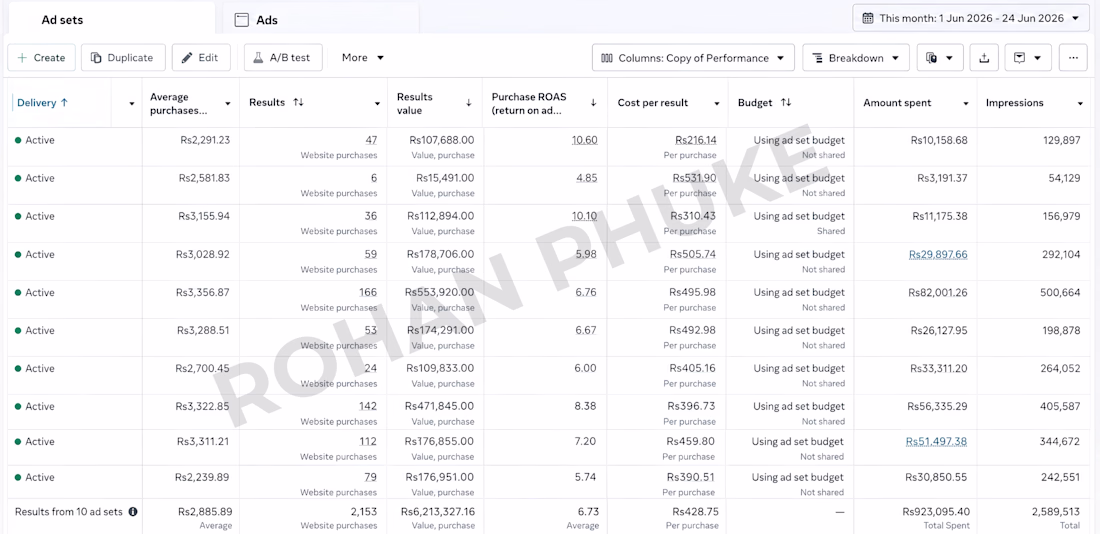This screenshot has width=1100, height=534.
Task: Click the Create button
Action: [x=41, y=58]
